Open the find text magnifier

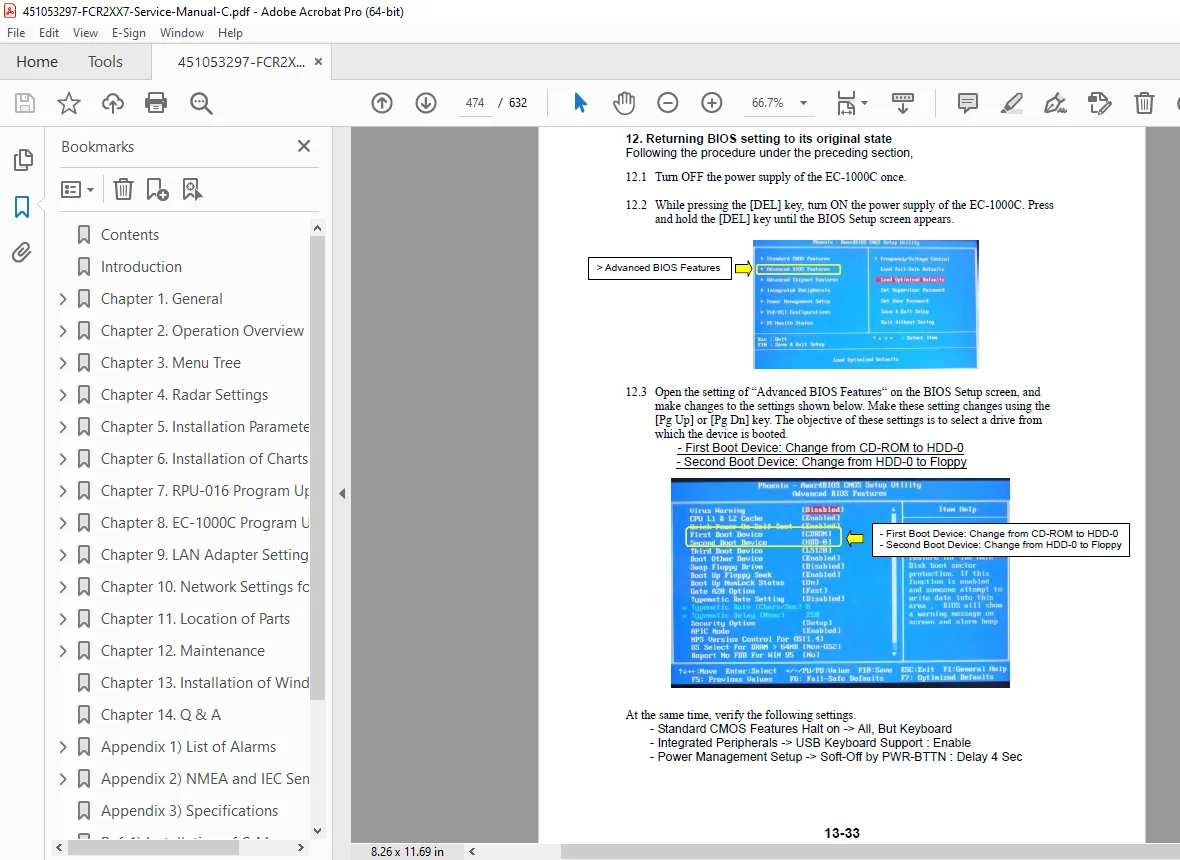point(201,103)
